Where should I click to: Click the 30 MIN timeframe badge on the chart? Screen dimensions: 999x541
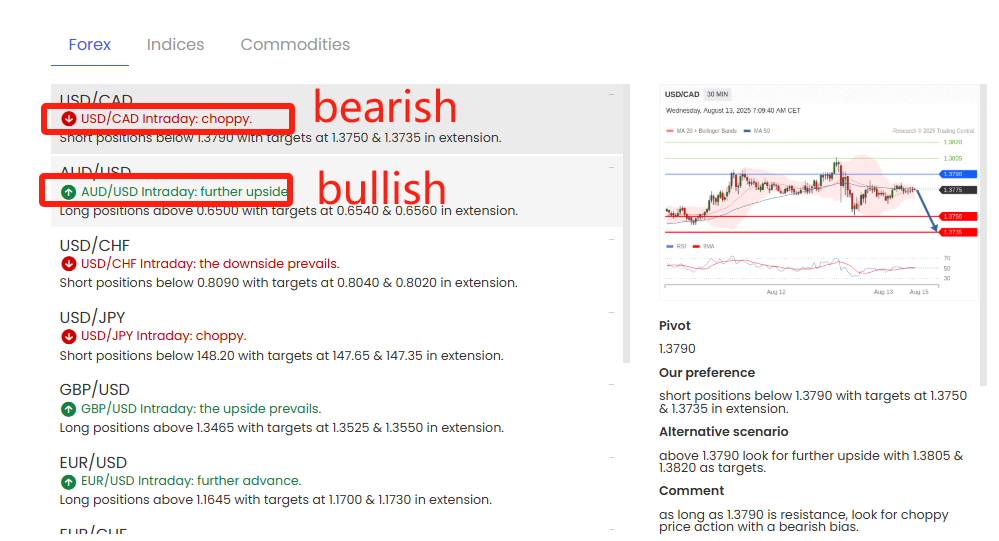coord(717,94)
